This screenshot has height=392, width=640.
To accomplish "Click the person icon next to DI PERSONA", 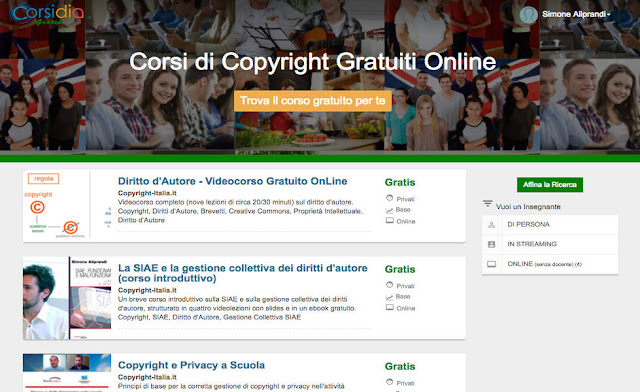I will [x=491, y=225].
